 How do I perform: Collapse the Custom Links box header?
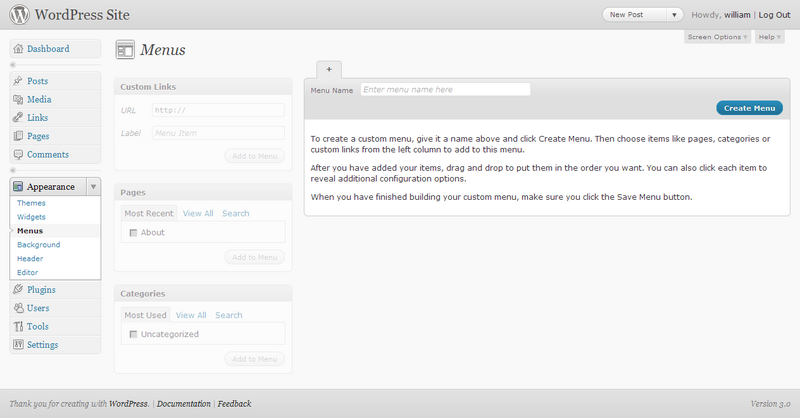pyautogui.click(x=203, y=87)
